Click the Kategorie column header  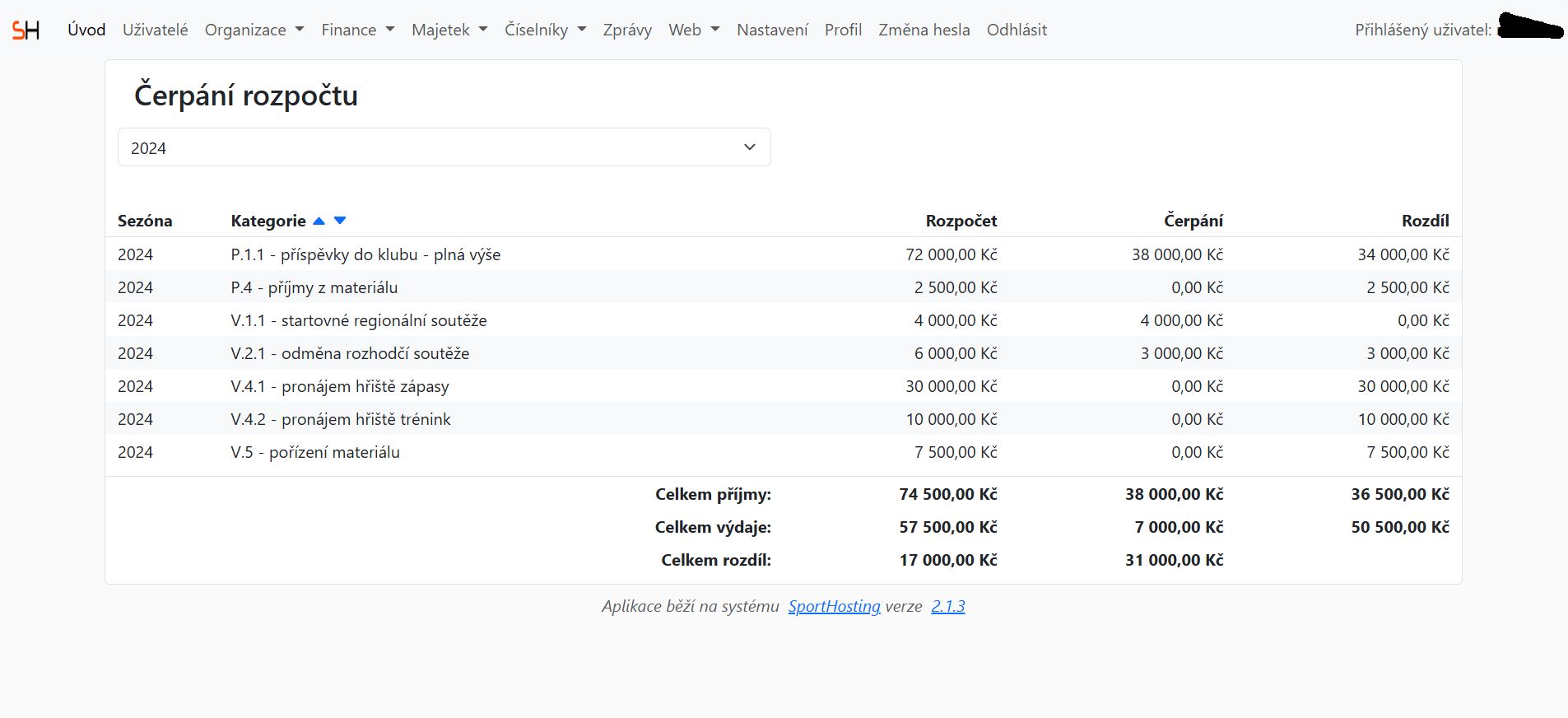[x=268, y=221]
